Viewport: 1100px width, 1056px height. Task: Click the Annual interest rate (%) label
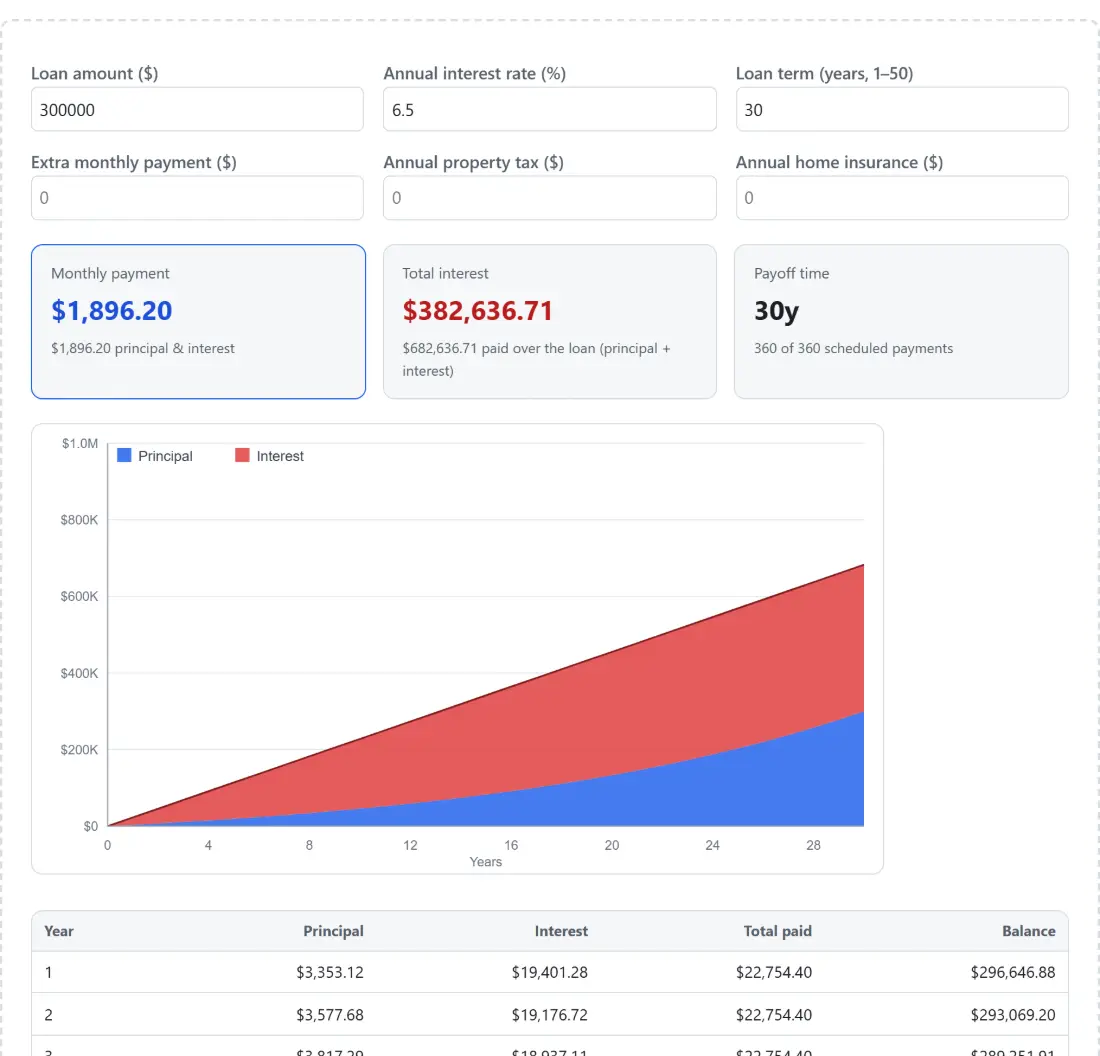(x=474, y=74)
